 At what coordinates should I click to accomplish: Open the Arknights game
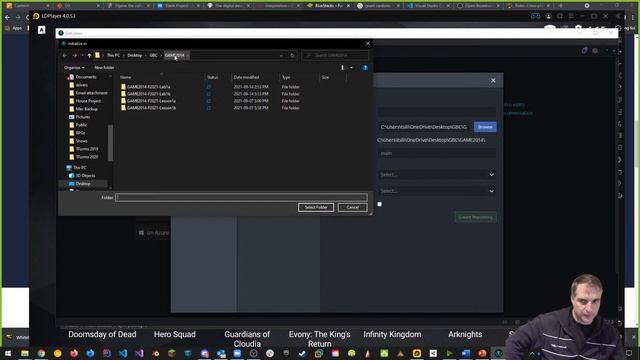coord(465,334)
